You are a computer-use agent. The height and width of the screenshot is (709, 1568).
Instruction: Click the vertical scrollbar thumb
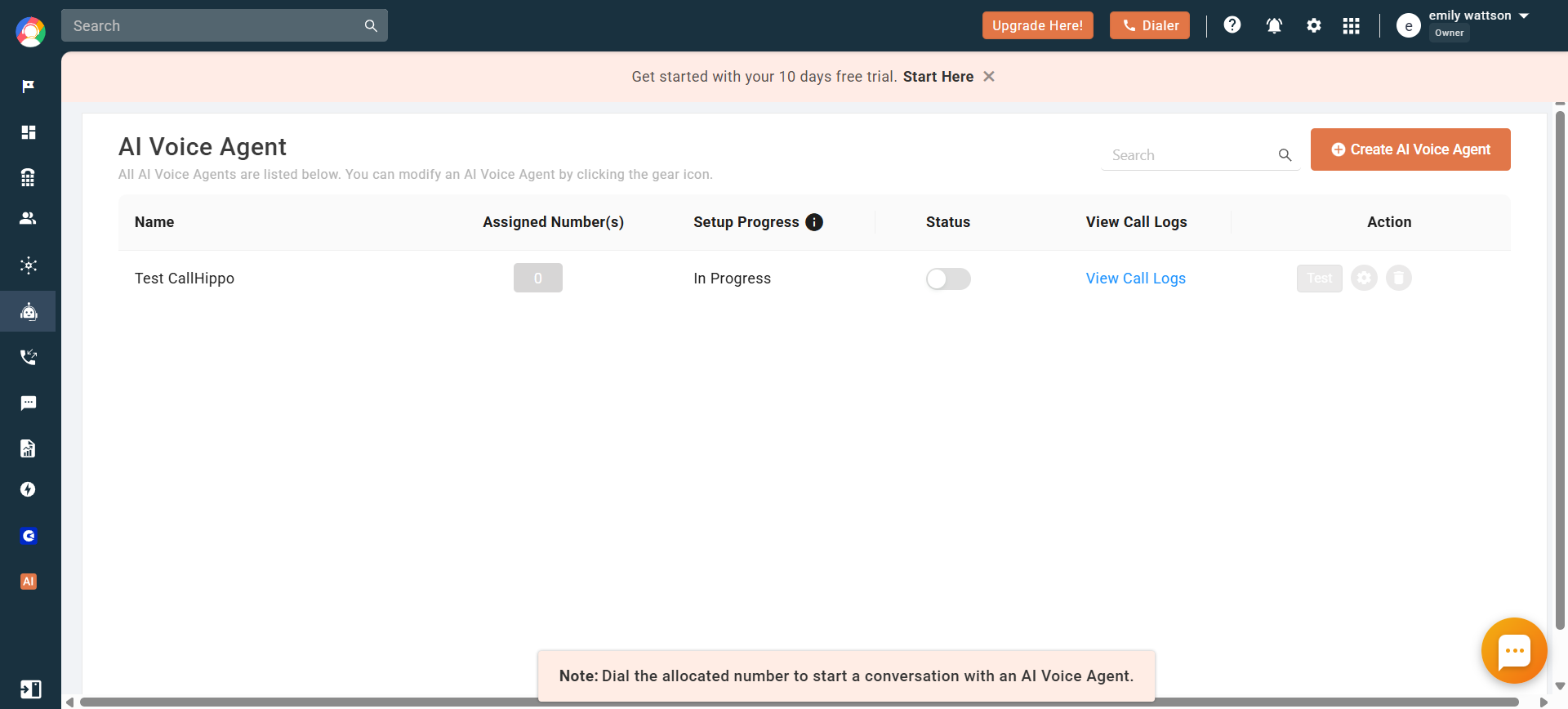pos(1560,369)
